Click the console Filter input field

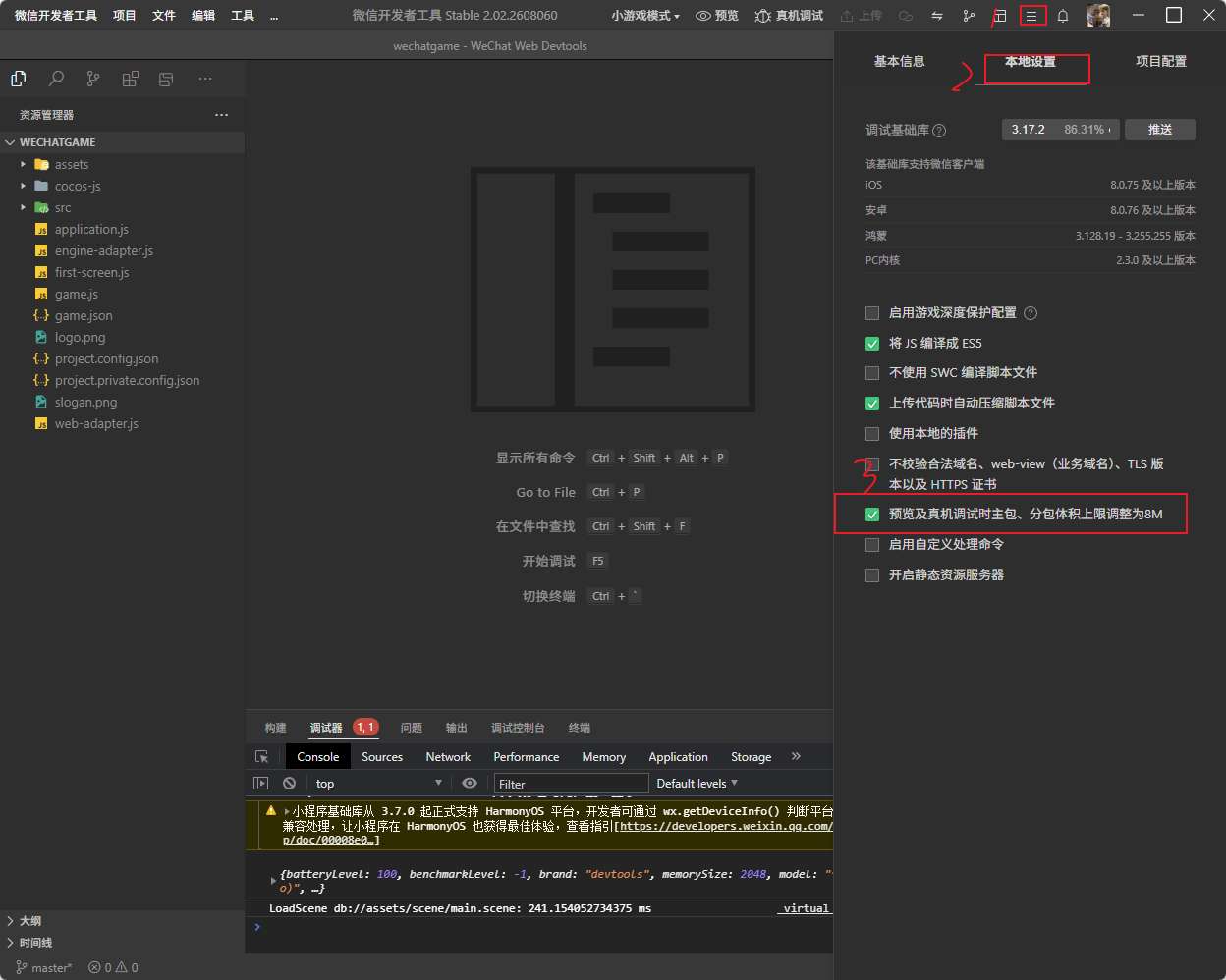click(x=571, y=784)
